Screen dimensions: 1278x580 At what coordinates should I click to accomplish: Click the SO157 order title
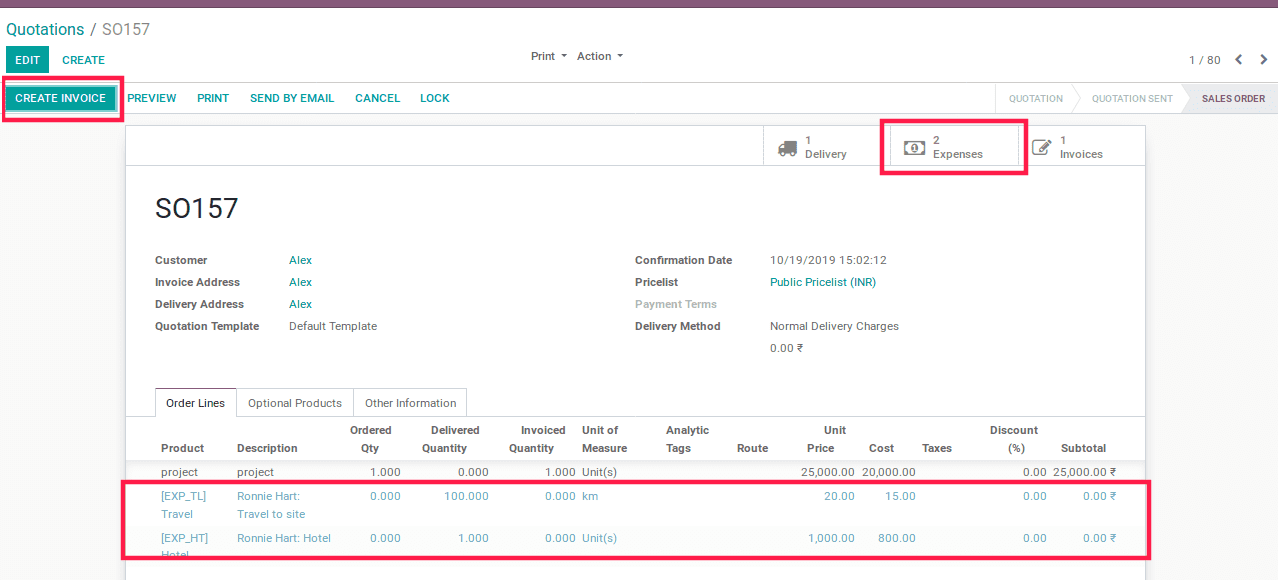tap(196, 208)
